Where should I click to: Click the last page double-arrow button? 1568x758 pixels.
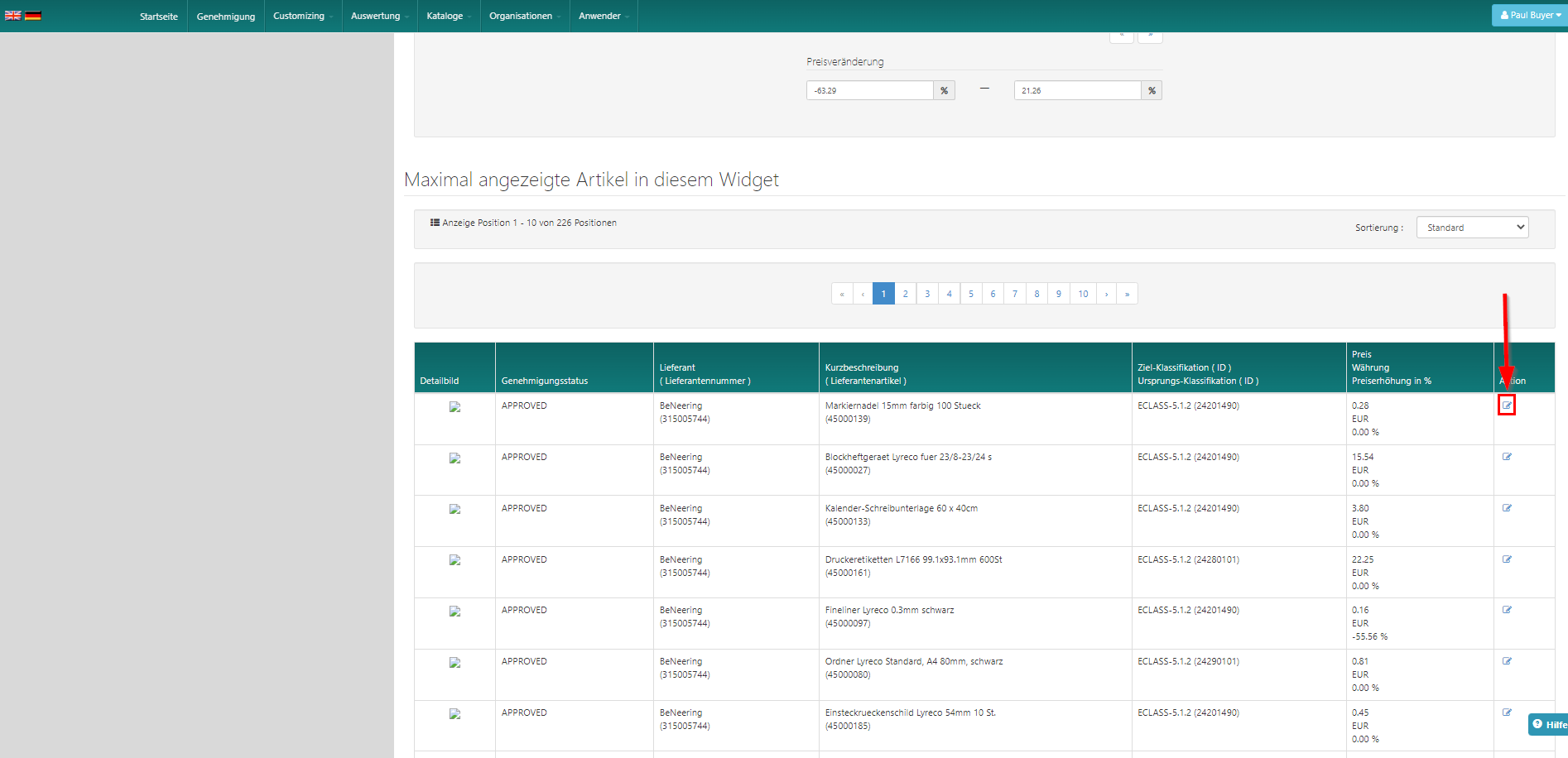[1127, 294]
